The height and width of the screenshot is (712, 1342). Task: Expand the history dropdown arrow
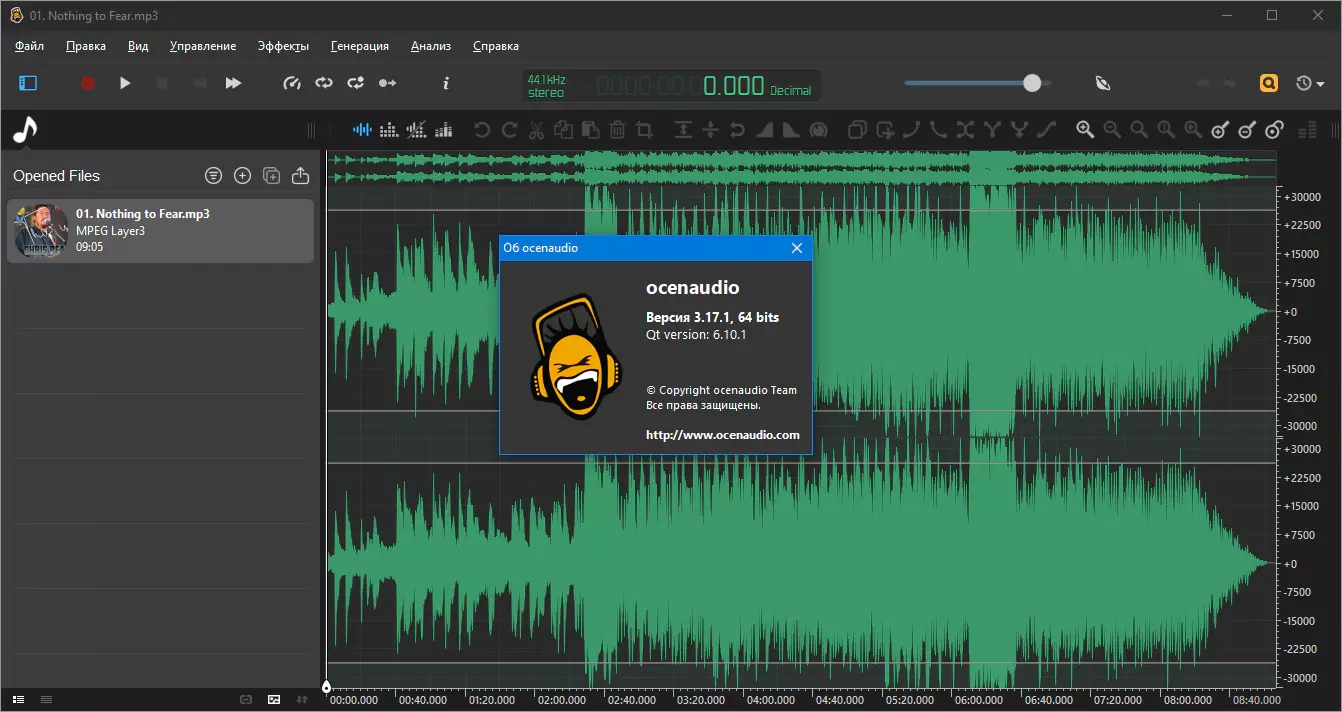click(1322, 84)
